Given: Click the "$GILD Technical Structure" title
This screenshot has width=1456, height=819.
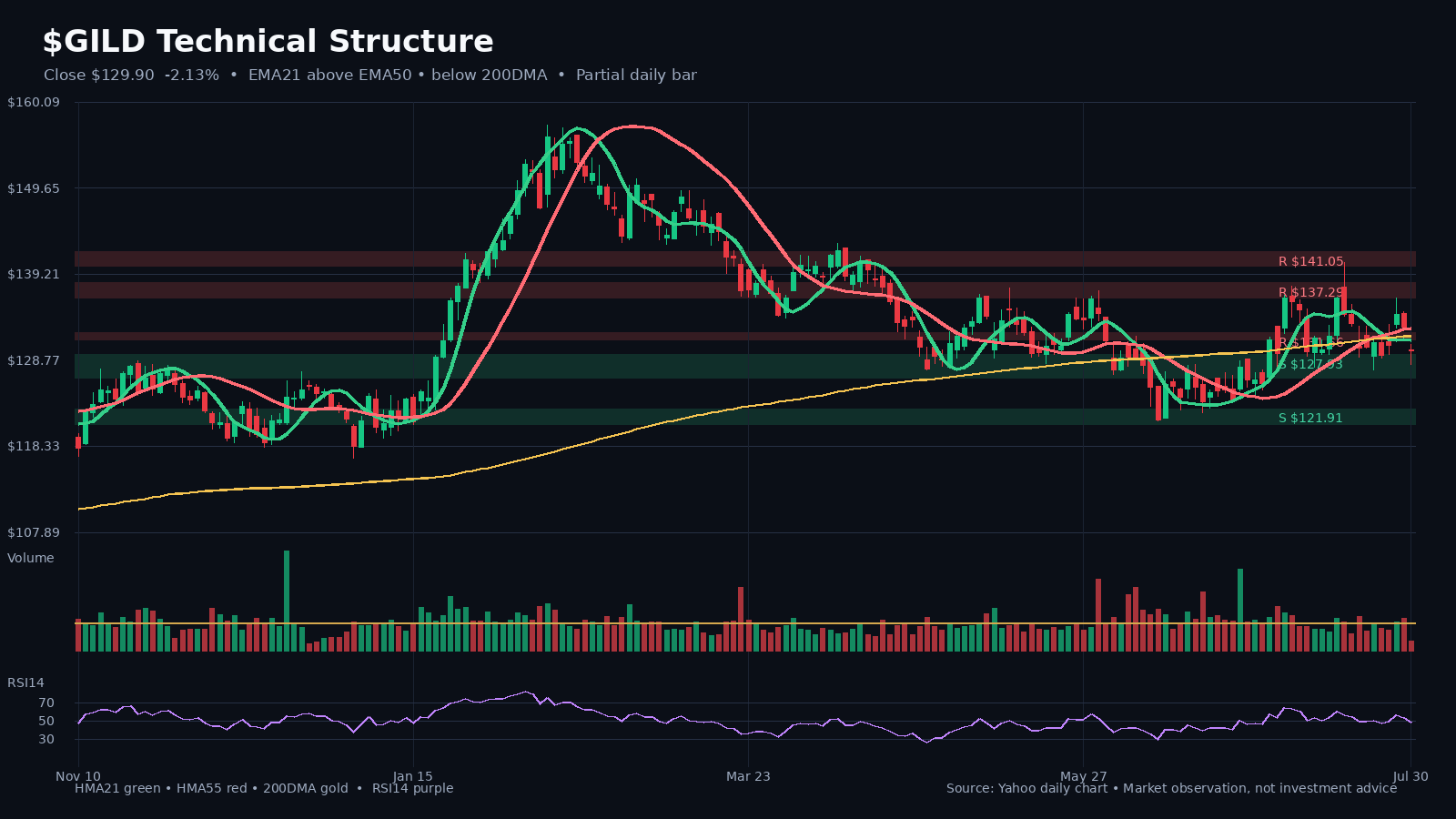Looking at the screenshot, I should (268, 42).
